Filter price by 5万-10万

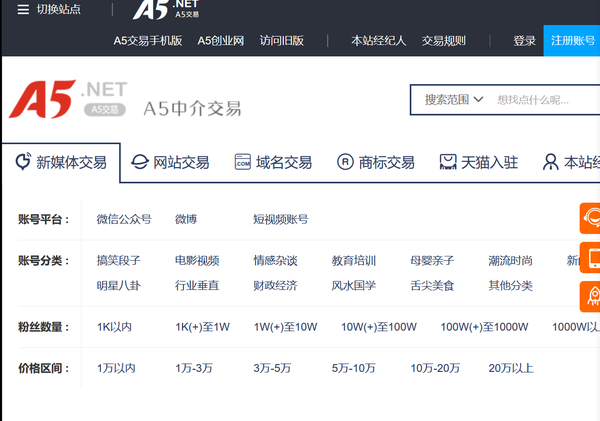point(354,368)
